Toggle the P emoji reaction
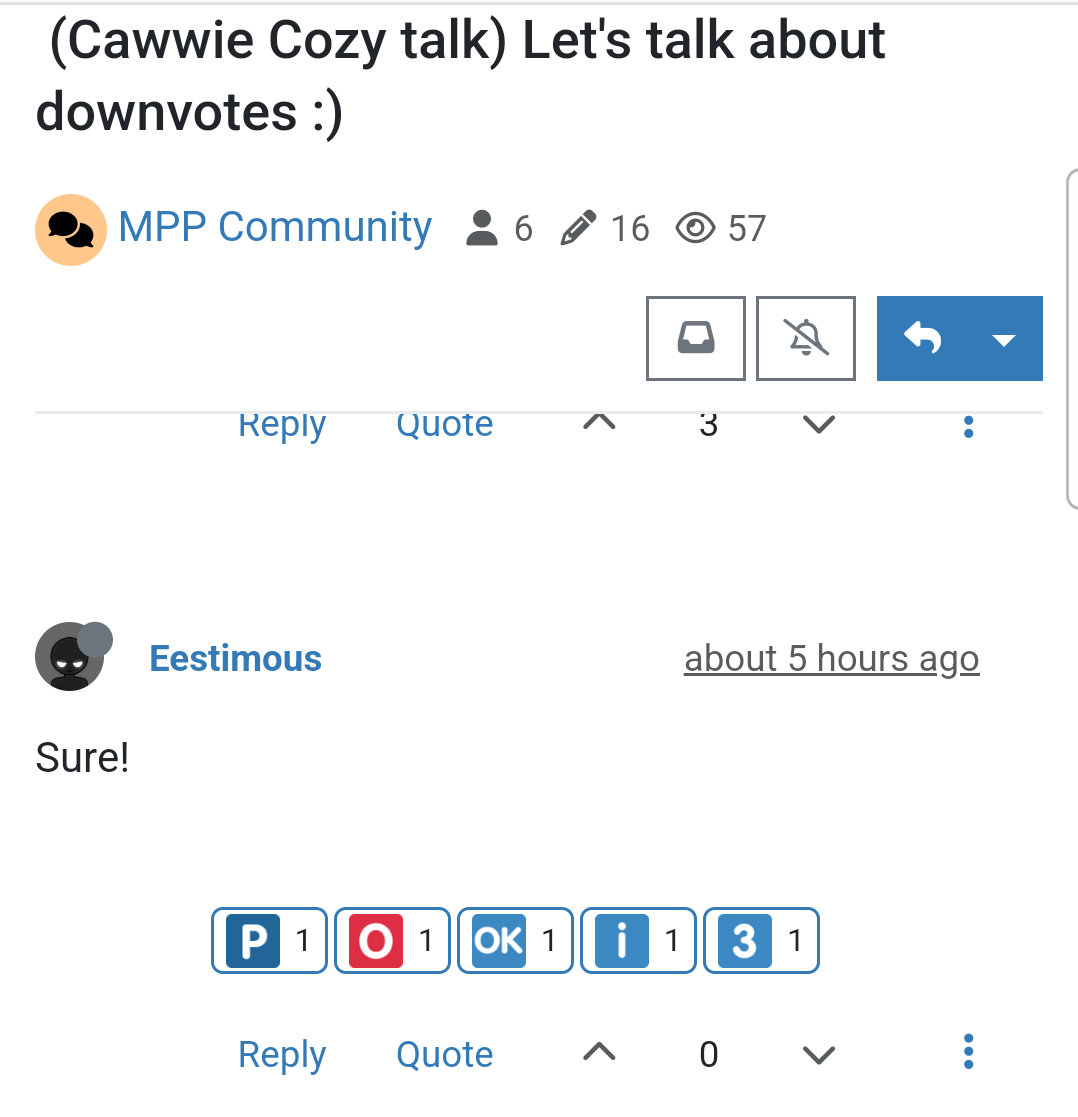 click(269, 940)
